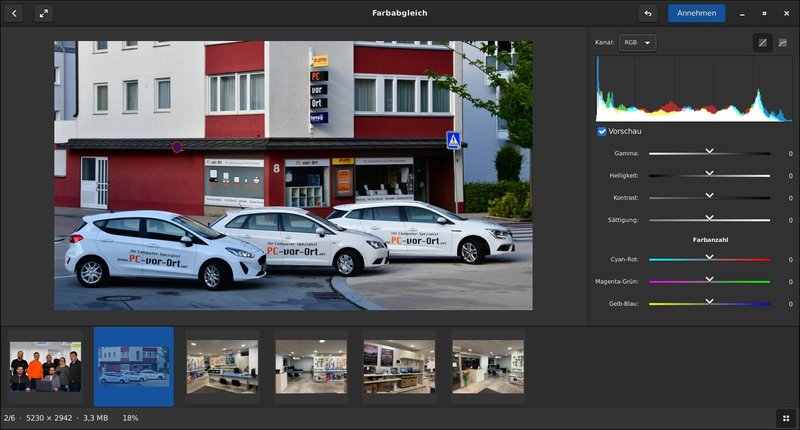Viewport: 800px width, 430px height.
Task: Click the Cyan-Rot color slider
Action: (709, 259)
